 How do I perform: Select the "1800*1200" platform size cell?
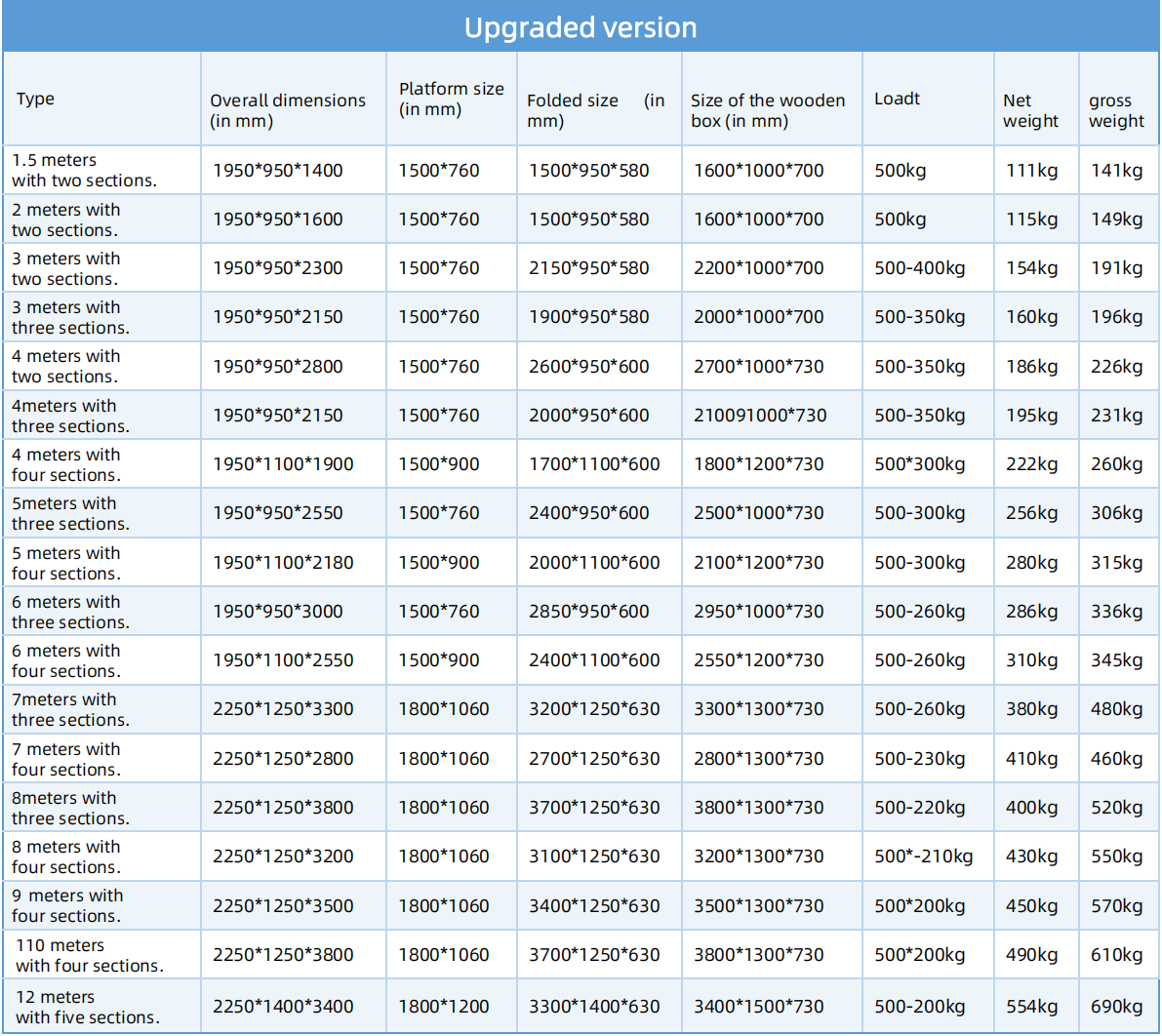(x=443, y=1006)
